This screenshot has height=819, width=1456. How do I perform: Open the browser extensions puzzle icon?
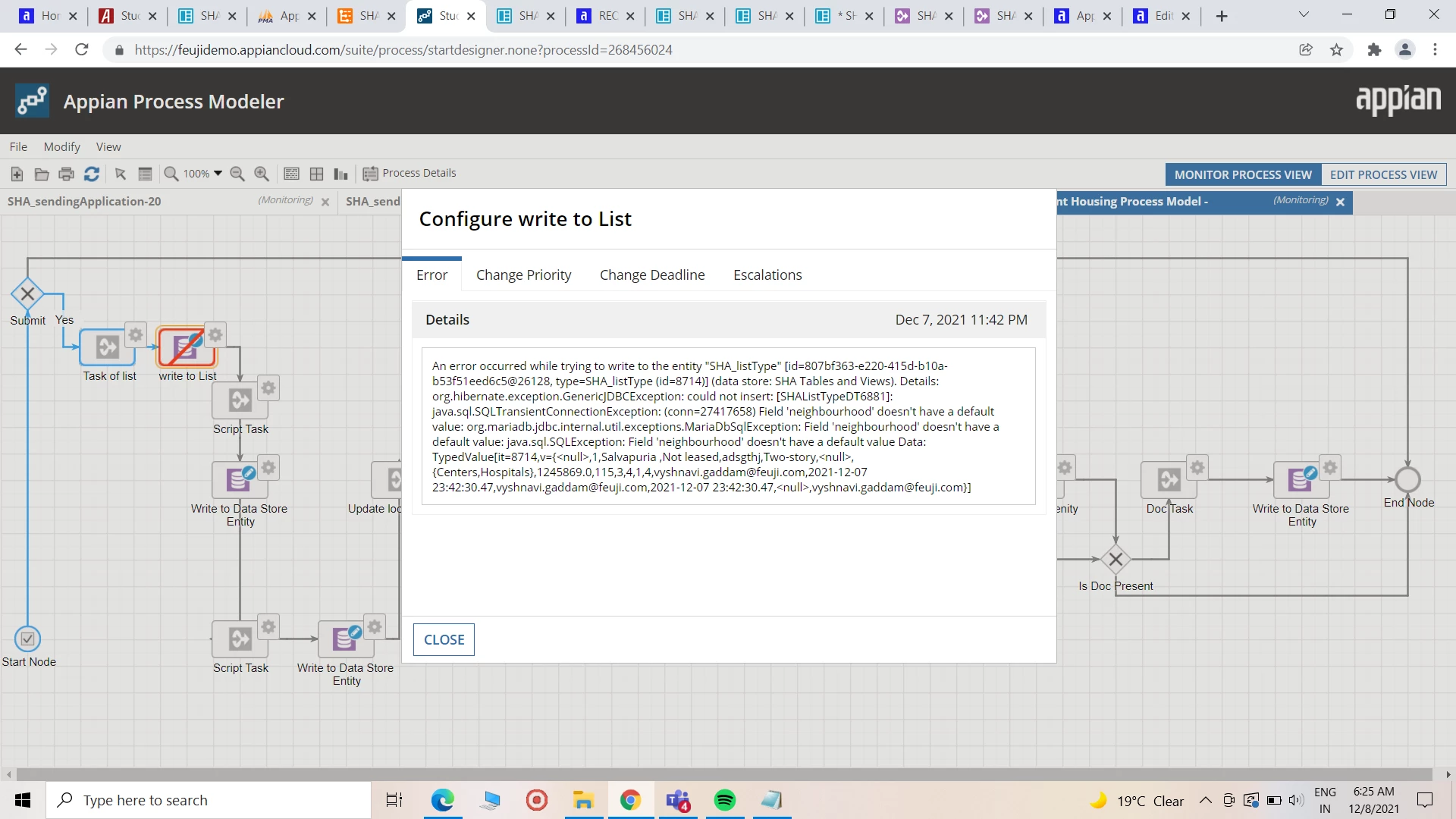coord(1374,49)
